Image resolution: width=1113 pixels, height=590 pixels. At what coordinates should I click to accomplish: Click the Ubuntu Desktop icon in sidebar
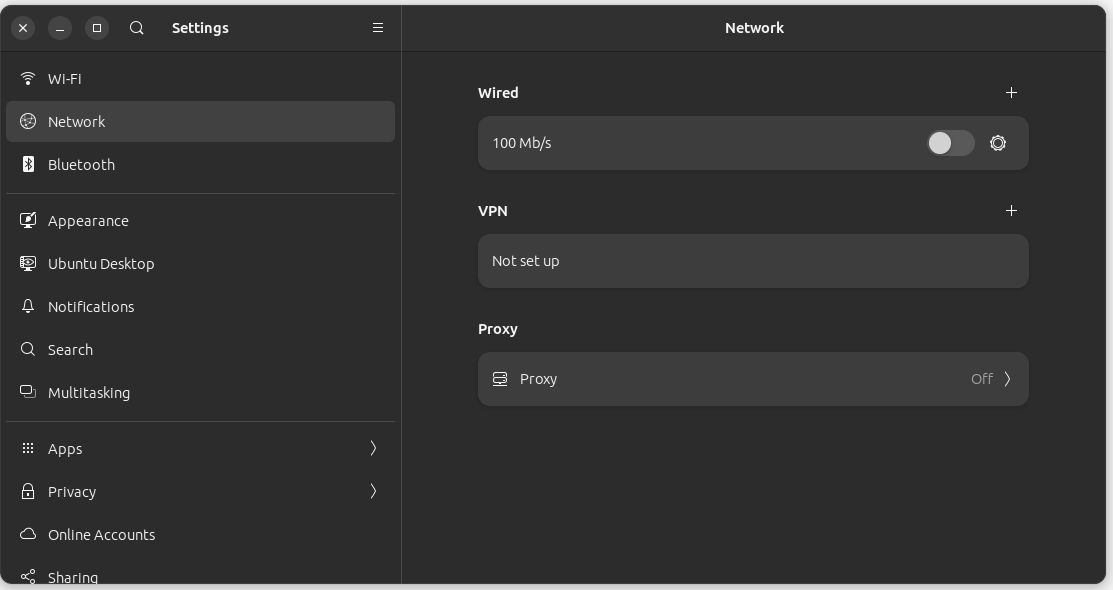28,263
